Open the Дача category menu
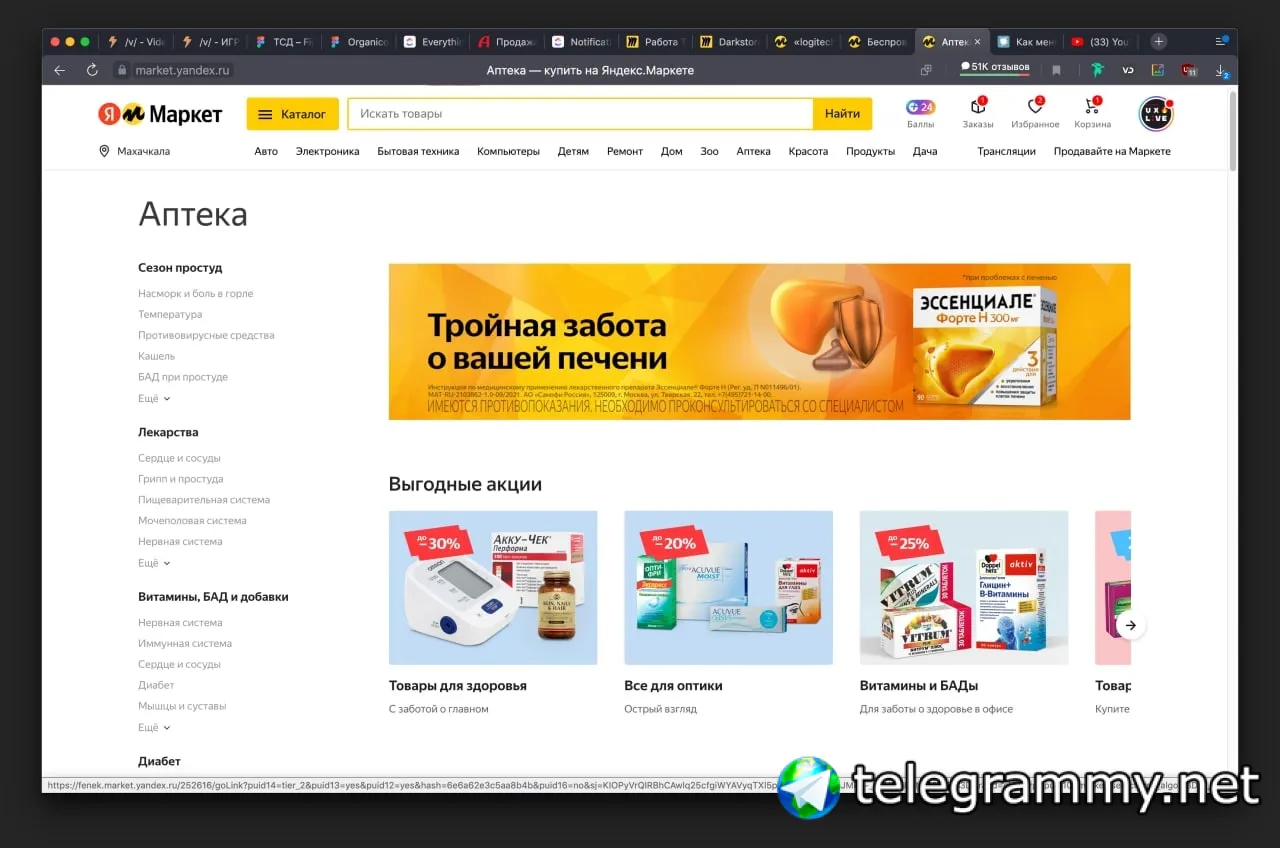The height and width of the screenshot is (848, 1280). [x=925, y=151]
